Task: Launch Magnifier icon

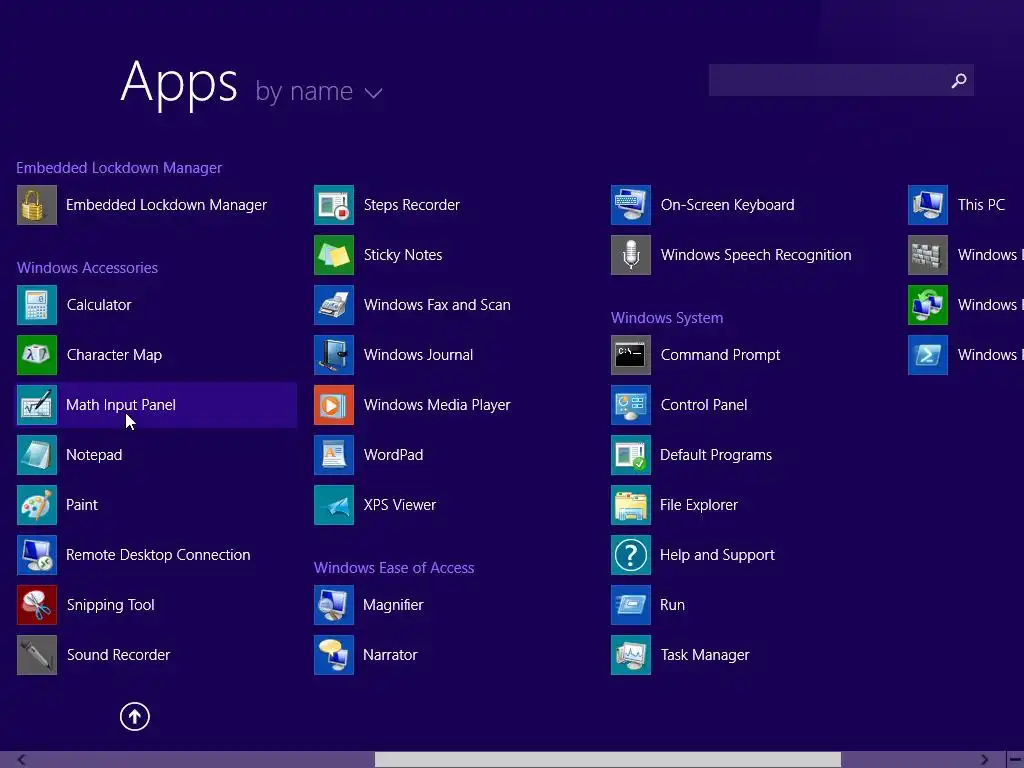Action: [x=334, y=605]
